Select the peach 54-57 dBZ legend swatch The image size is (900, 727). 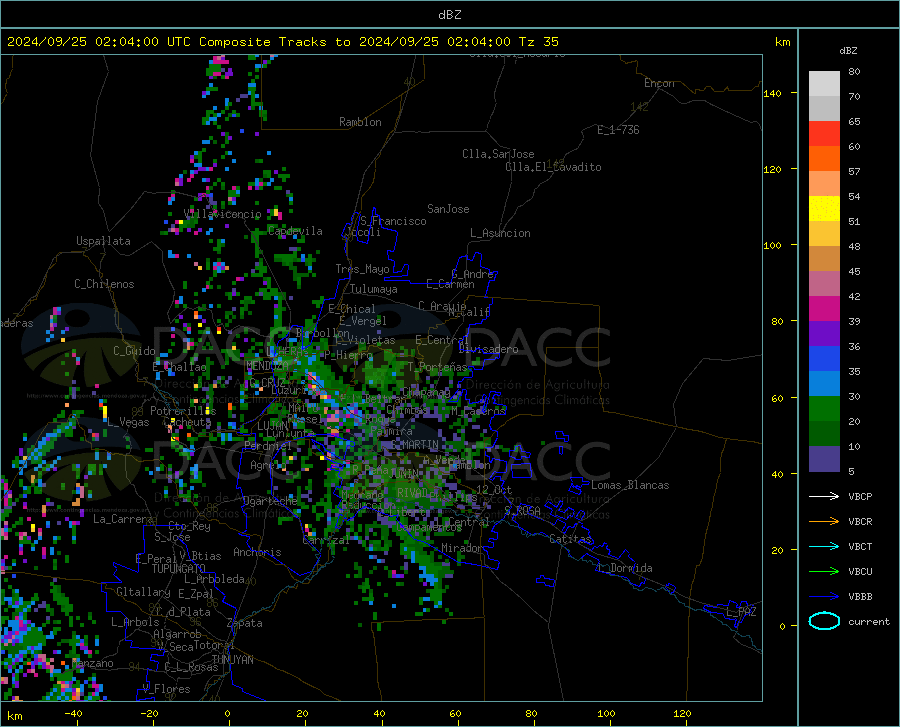[x=824, y=184]
